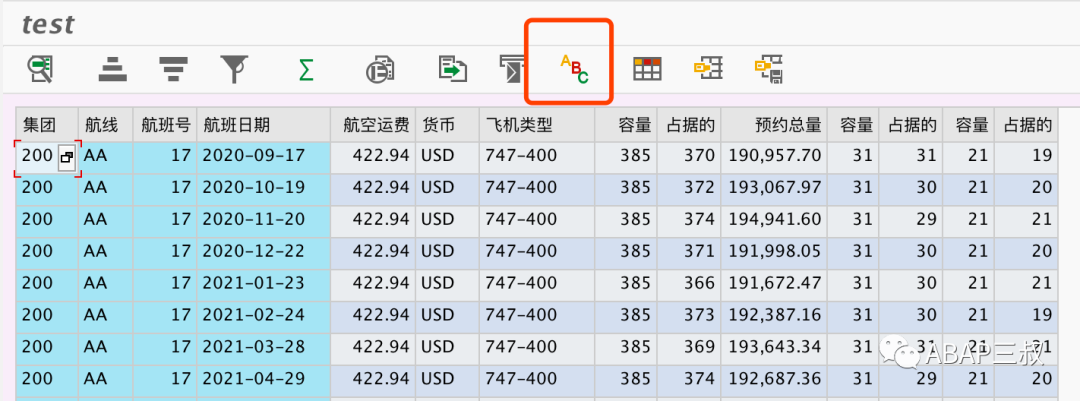The height and width of the screenshot is (401, 1080).
Task: Click occupied value 372 in 2020-10-19 row
Action: click(689, 187)
